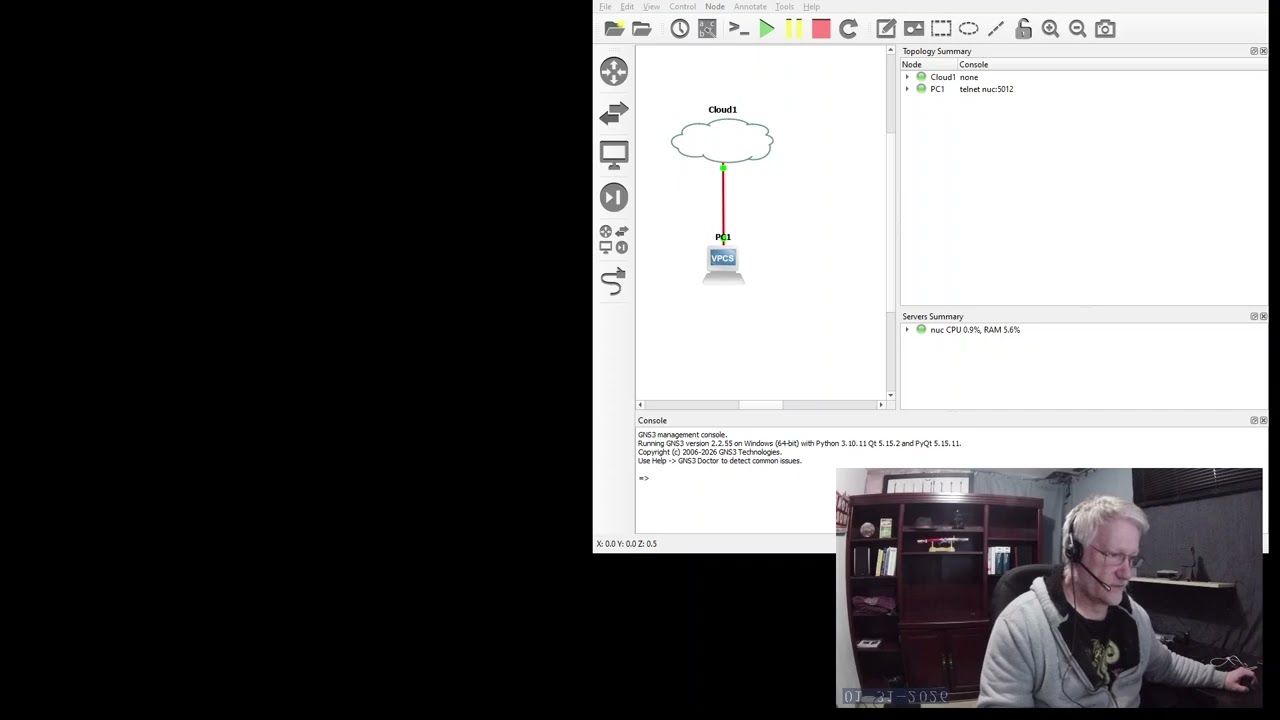1280x720 pixels.
Task: Click the New blank project icon
Action: click(614, 29)
